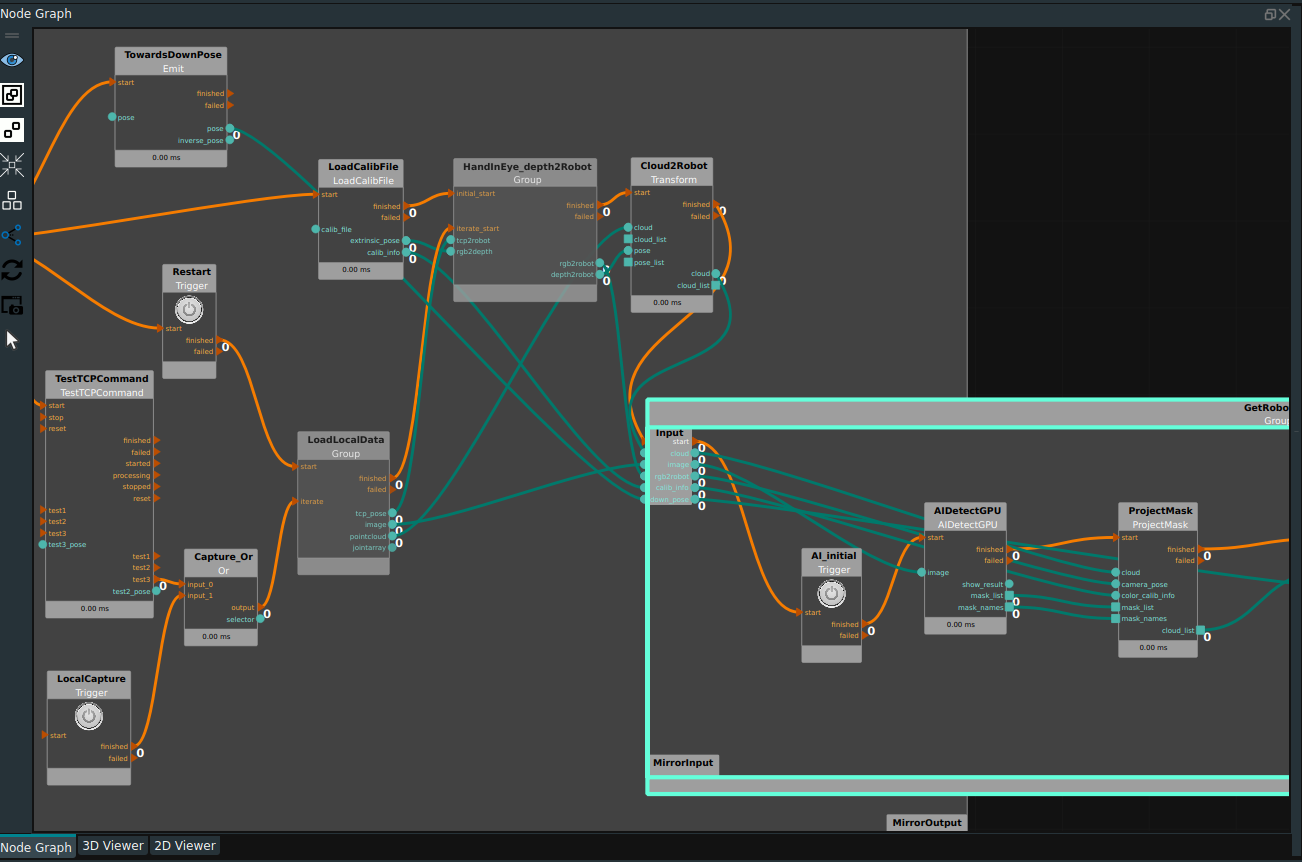Toggle the overlapping squares icon in the sidebar
The height and width of the screenshot is (862, 1302).
click(12, 95)
